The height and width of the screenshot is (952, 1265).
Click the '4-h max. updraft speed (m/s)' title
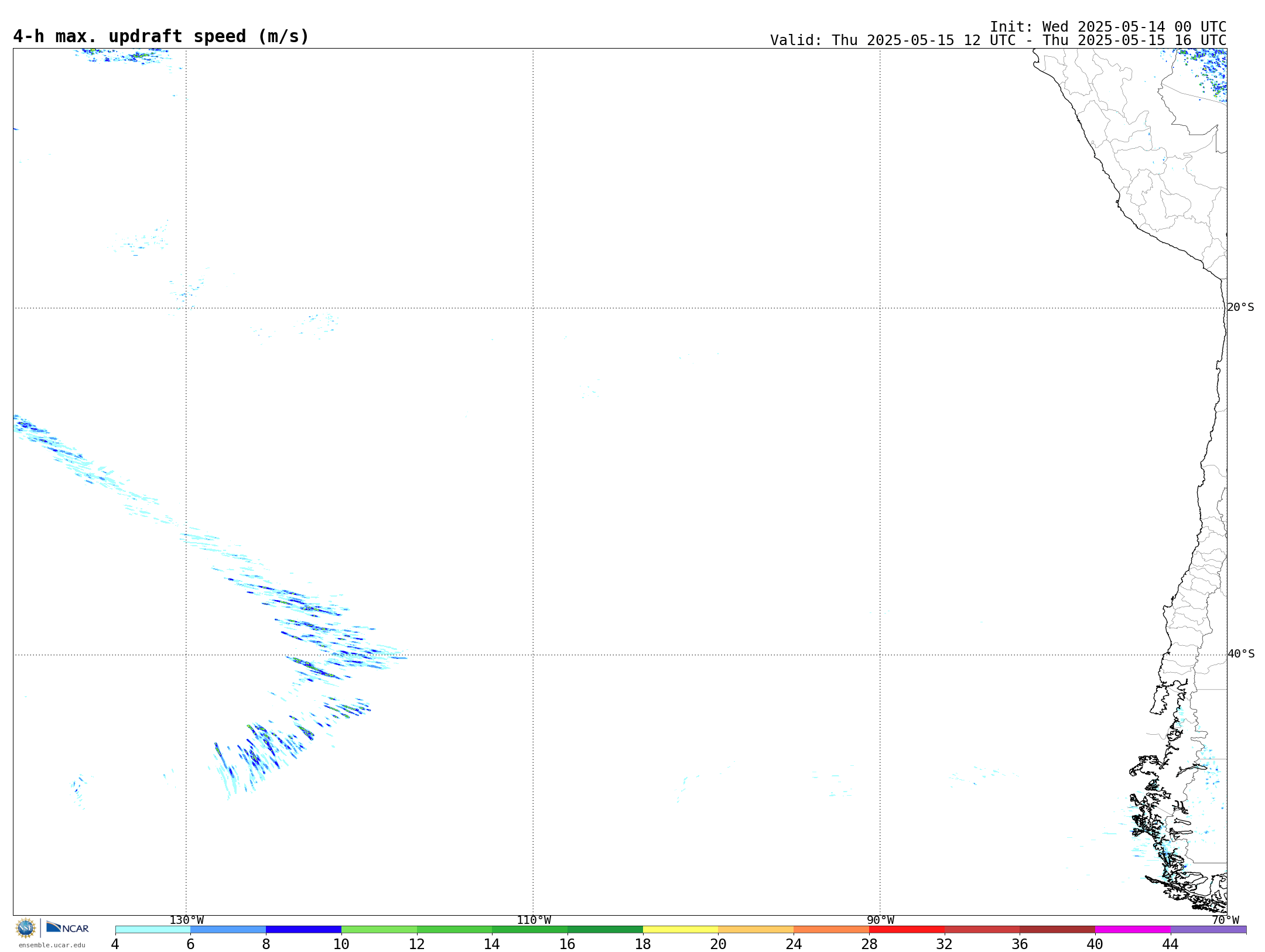(161, 37)
